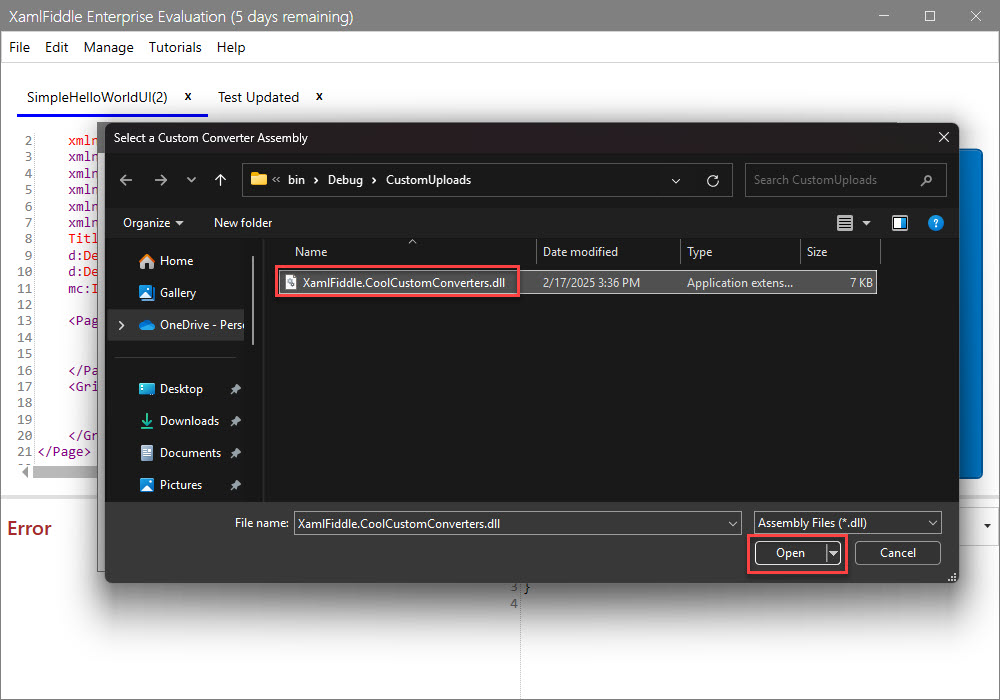Go up one folder level arrow
The height and width of the screenshot is (700, 1000).
point(221,180)
